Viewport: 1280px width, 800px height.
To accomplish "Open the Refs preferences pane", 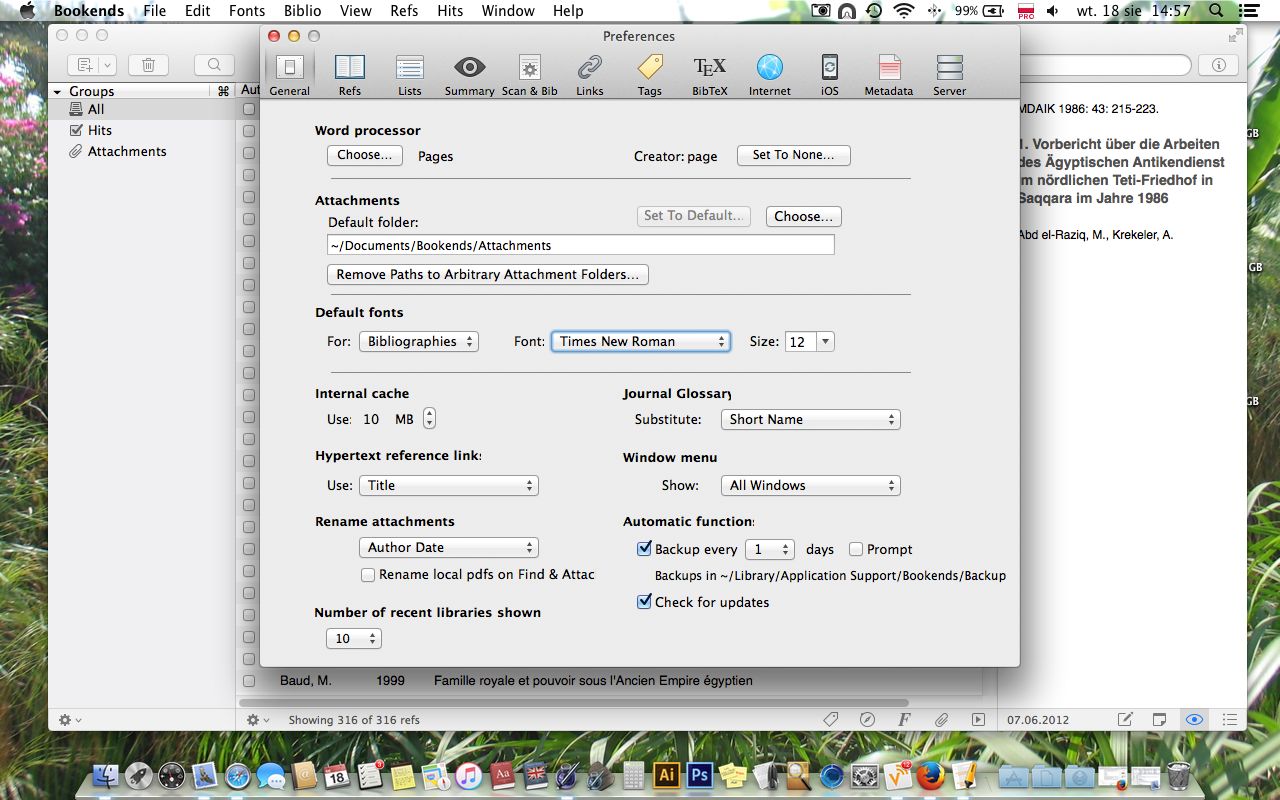I will tap(350, 75).
